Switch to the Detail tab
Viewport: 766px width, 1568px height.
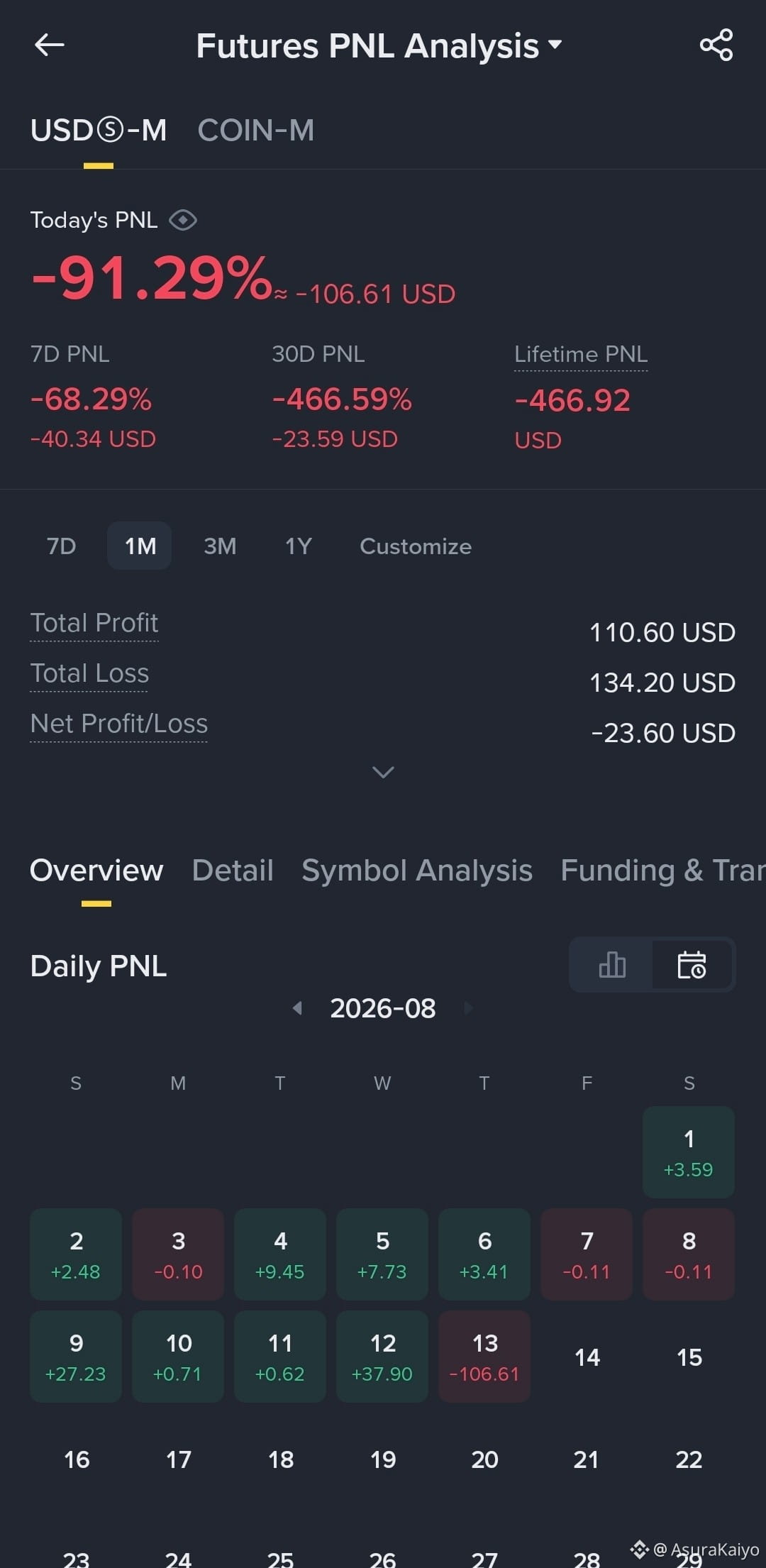tap(233, 871)
